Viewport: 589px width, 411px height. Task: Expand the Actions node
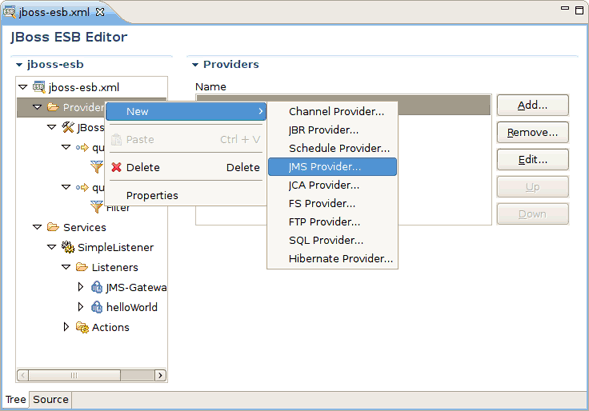pyautogui.click(x=66, y=327)
